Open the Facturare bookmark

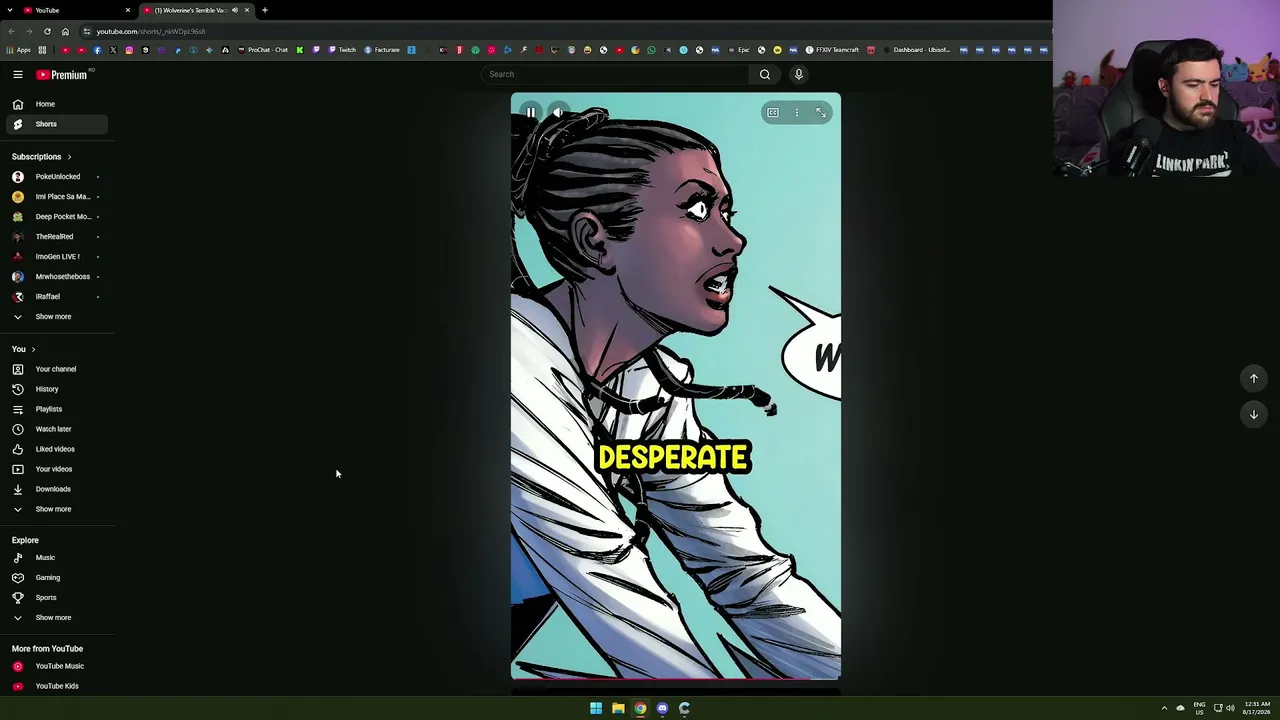(x=382, y=50)
